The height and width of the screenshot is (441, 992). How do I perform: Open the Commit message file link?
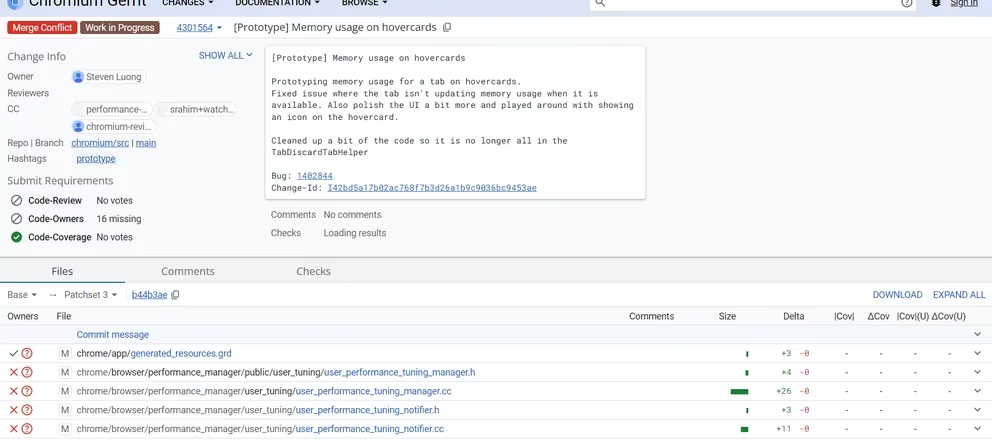click(x=113, y=335)
